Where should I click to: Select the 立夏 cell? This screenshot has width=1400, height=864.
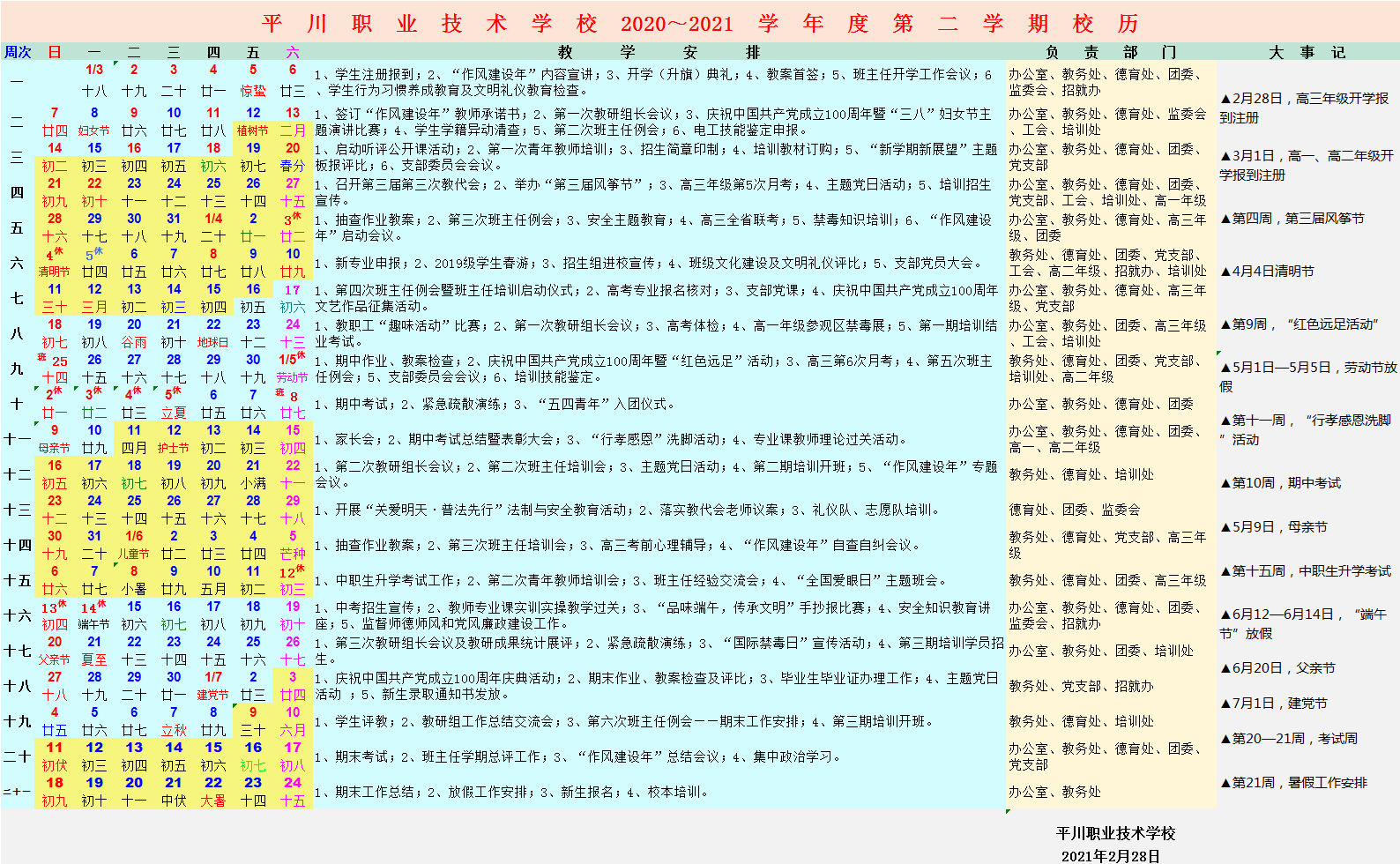click(174, 413)
